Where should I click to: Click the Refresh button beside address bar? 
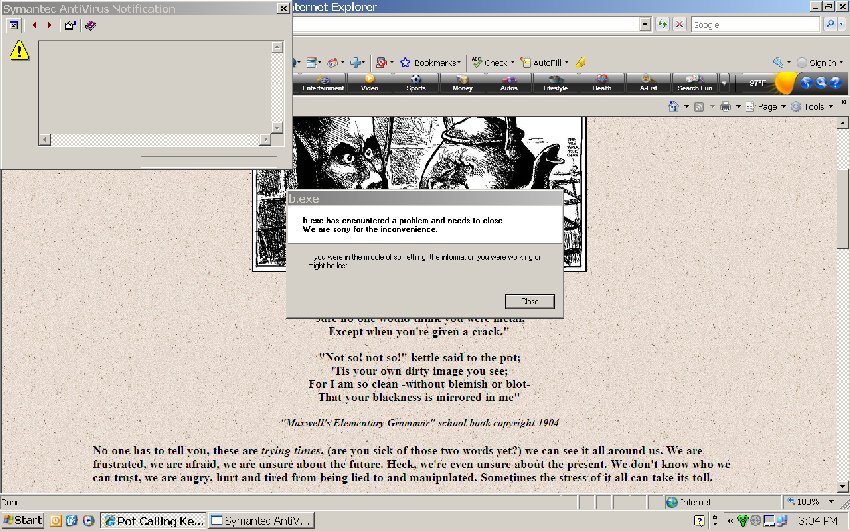663,24
